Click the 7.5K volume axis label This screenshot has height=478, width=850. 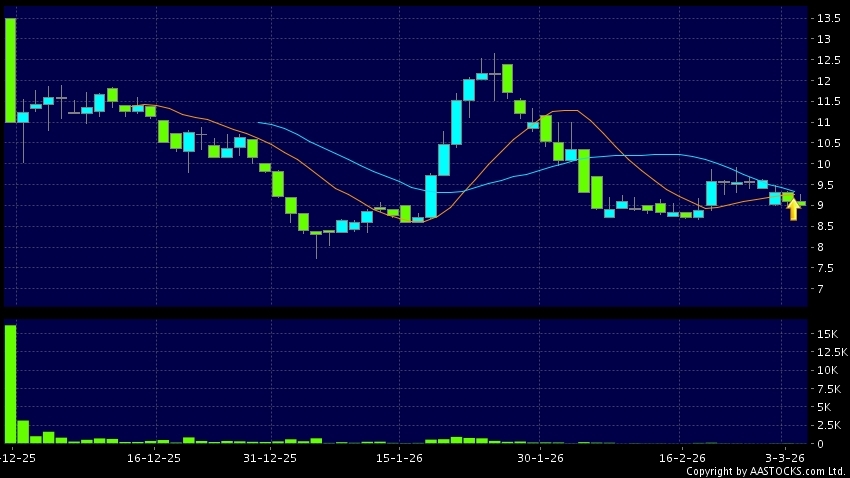(830, 389)
